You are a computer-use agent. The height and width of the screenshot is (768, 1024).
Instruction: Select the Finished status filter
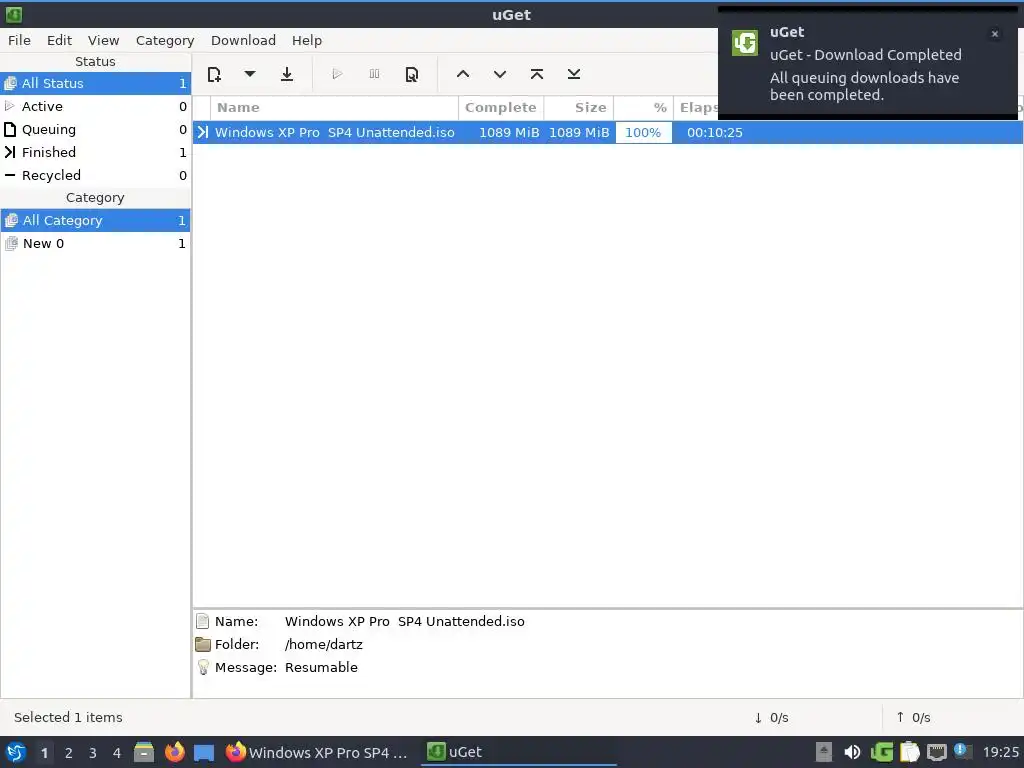[x=95, y=152]
